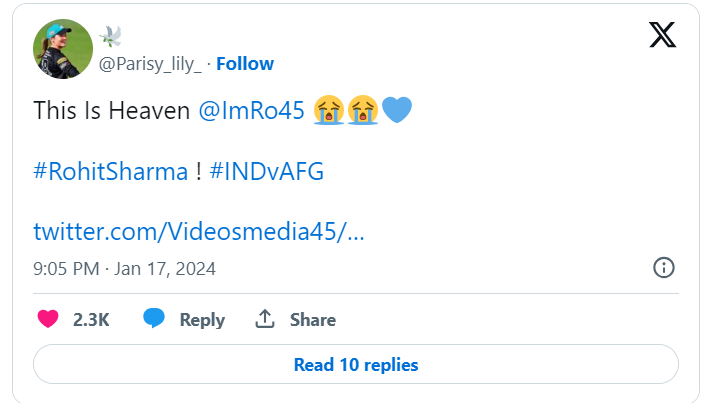Image resolution: width=701 pixels, height=403 pixels.
Task: Open the tweet info circle icon
Action: (663, 267)
